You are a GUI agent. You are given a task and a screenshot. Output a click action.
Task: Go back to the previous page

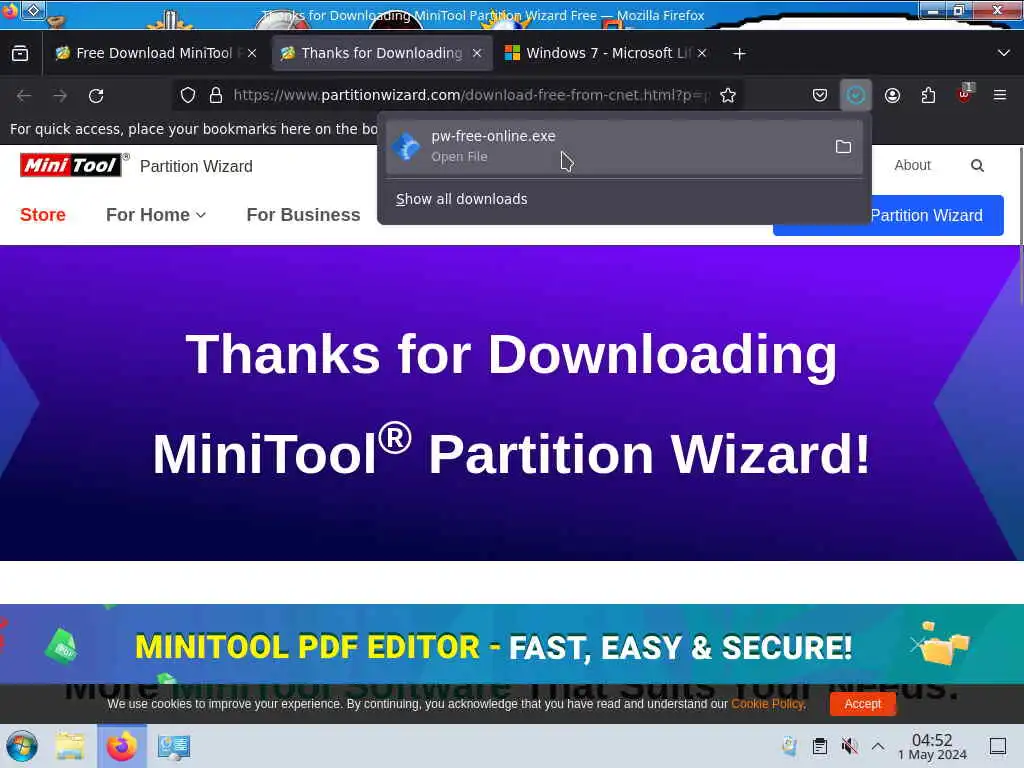[x=24, y=95]
